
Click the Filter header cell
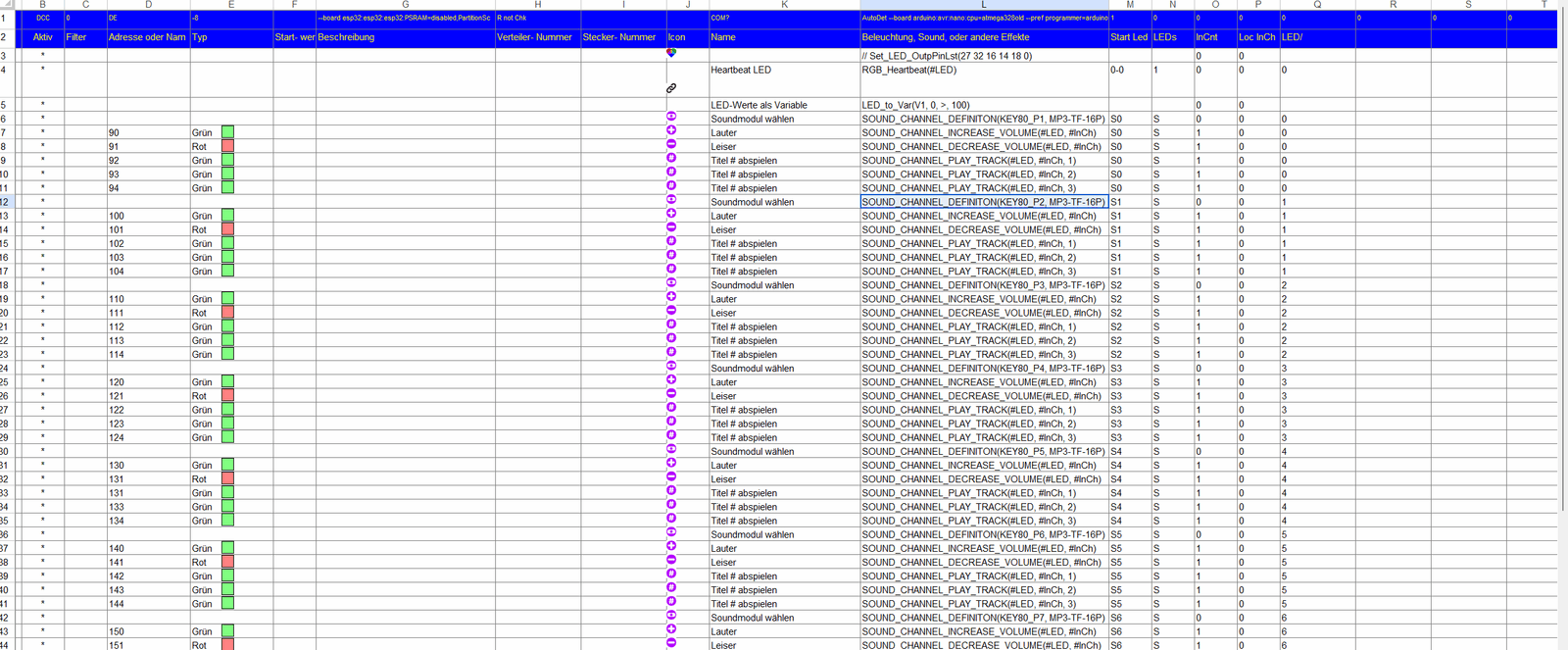(84, 37)
